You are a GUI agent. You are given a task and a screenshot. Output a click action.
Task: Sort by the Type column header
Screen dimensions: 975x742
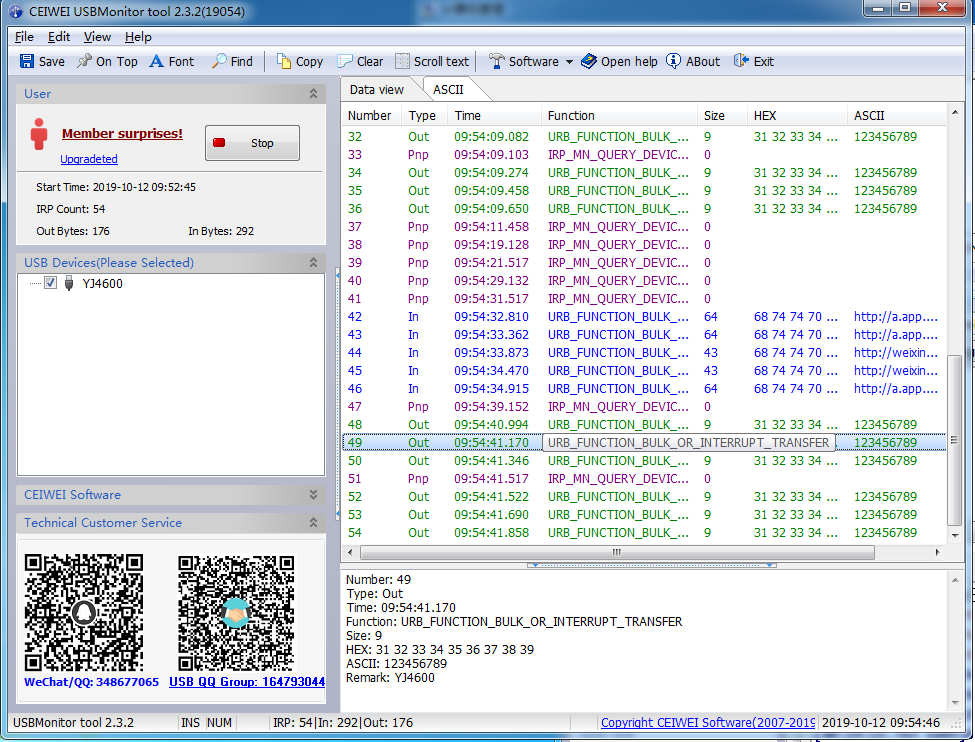pyautogui.click(x=425, y=116)
